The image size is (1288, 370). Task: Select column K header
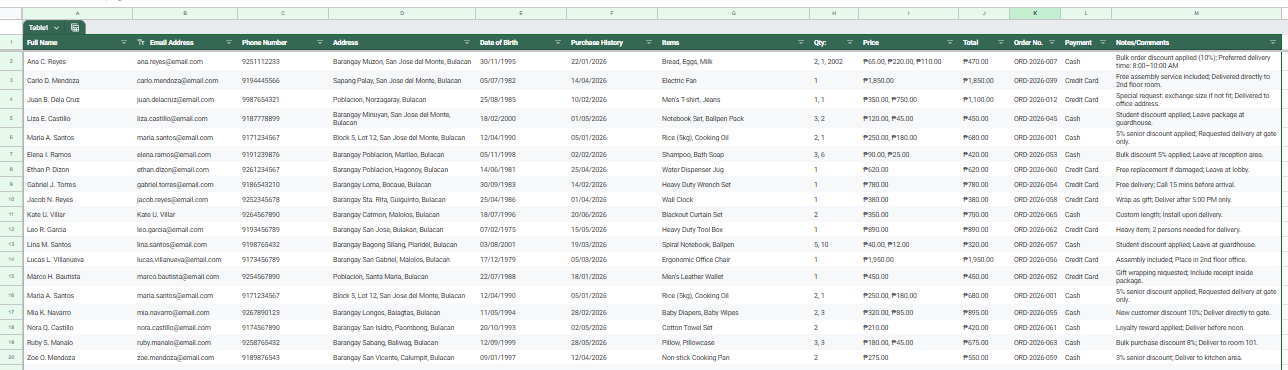tap(1034, 13)
